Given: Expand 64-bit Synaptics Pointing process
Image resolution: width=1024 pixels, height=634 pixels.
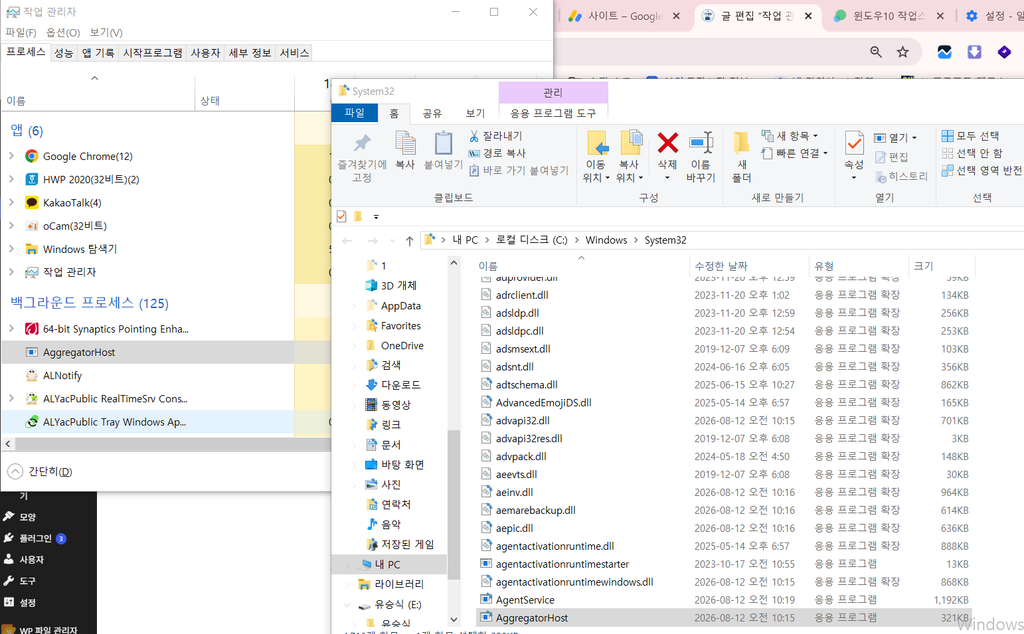Looking at the screenshot, I should coord(11,328).
